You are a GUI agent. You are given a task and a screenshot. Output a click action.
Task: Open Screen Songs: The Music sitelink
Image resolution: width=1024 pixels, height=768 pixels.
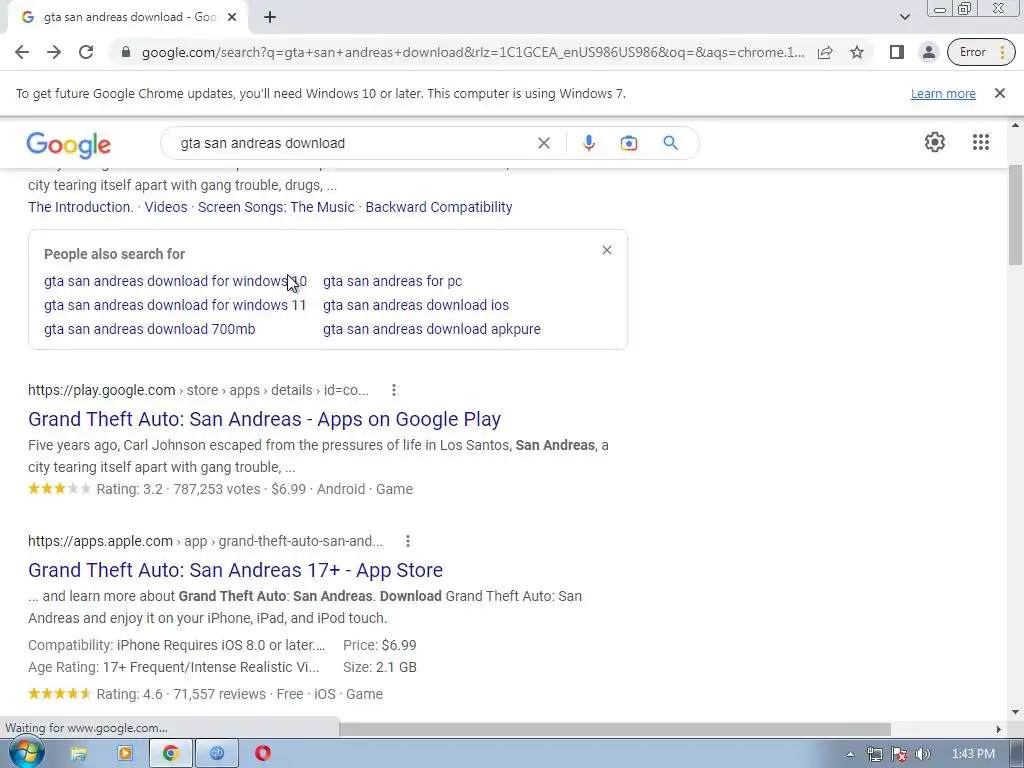click(276, 207)
